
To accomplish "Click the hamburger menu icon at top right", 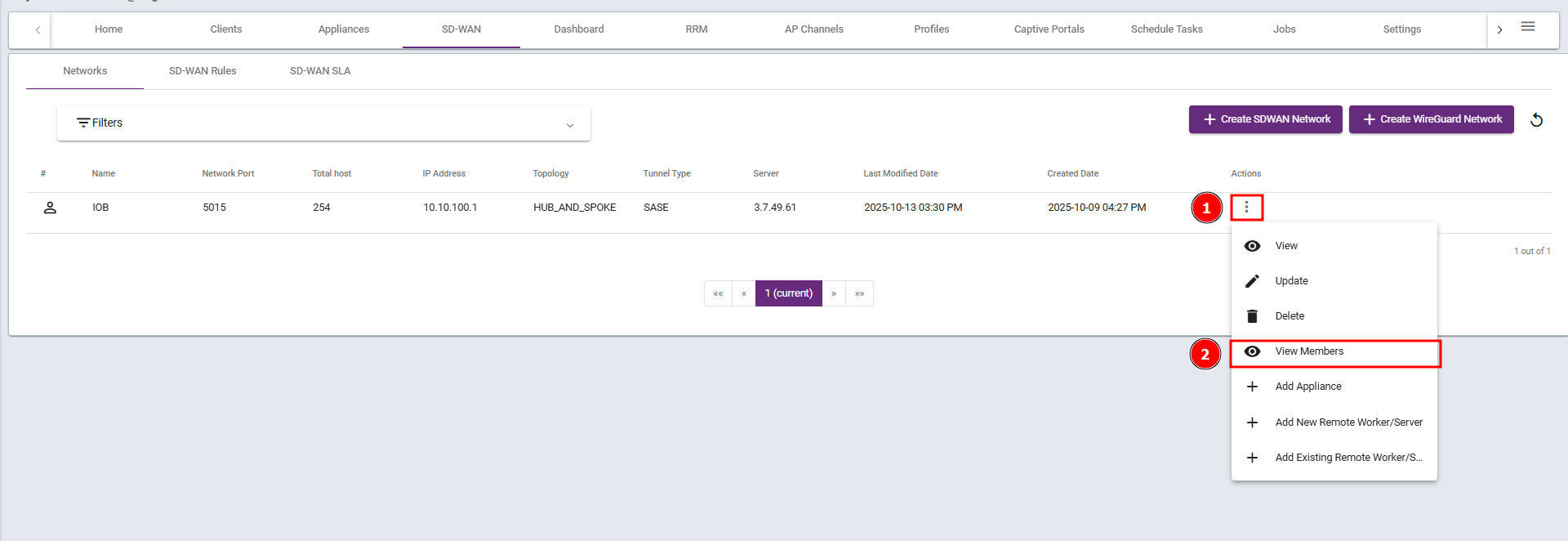I will [1528, 27].
